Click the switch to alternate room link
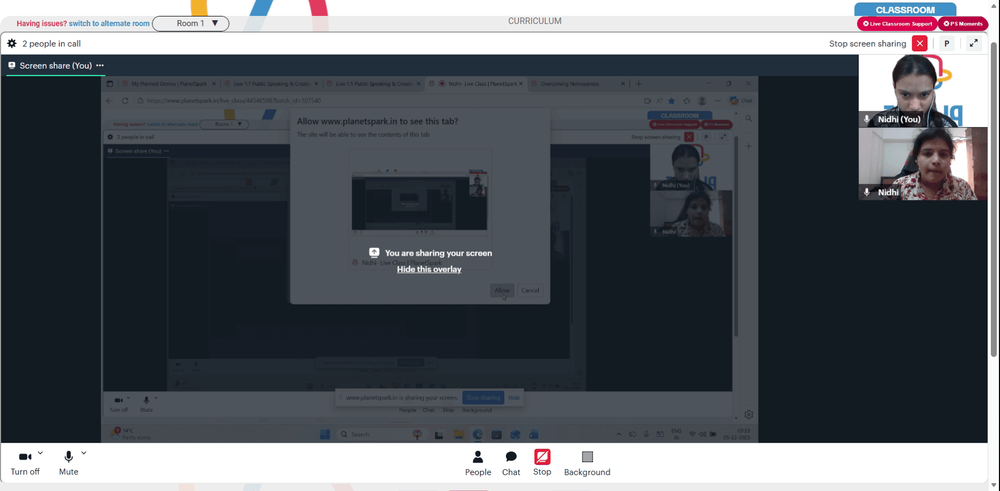Viewport: 1000px width, 491px height. pyautogui.click(x=109, y=24)
